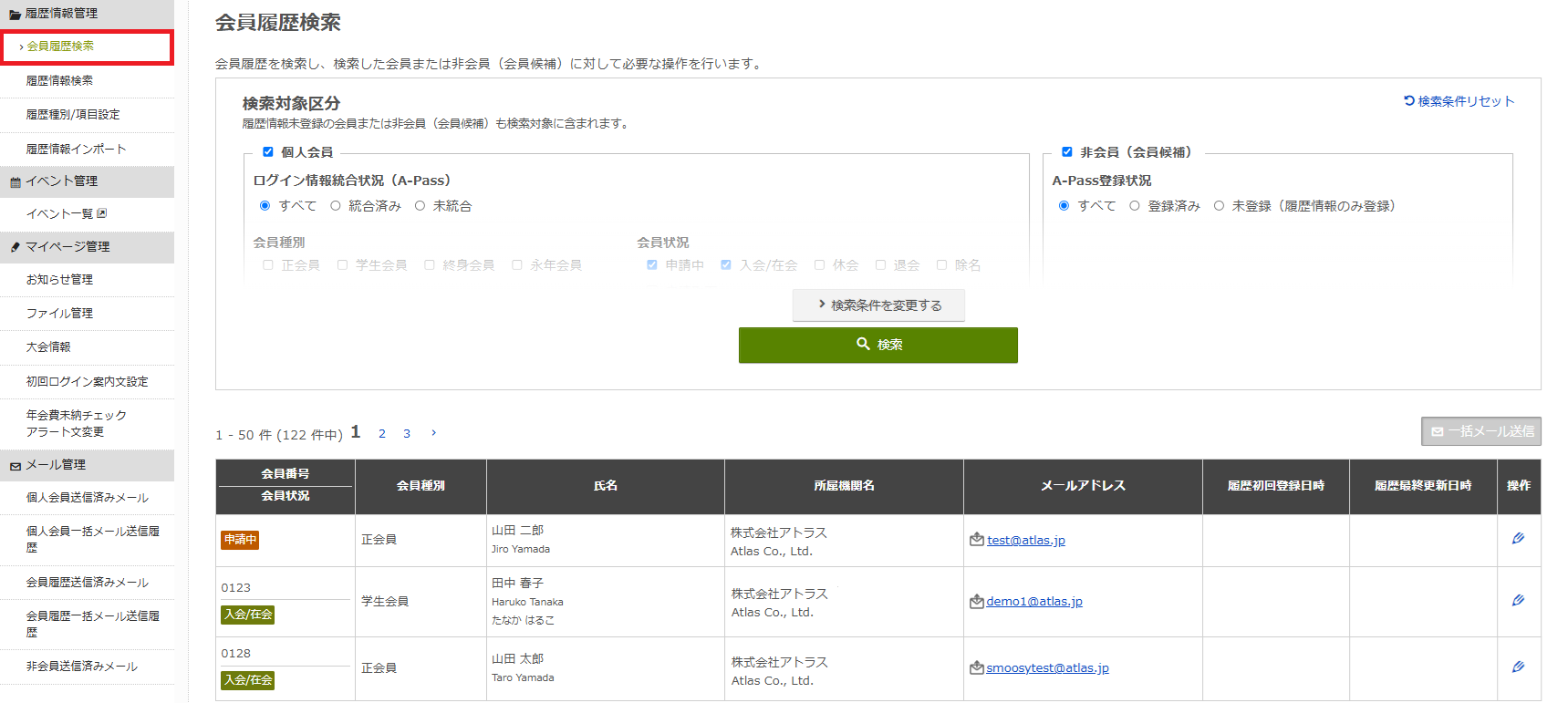The width and height of the screenshot is (1568, 703).
Task: Click the reset arrow icon beside 検索条件リセット
Action: pyautogui.click(x=1409, y=101)
